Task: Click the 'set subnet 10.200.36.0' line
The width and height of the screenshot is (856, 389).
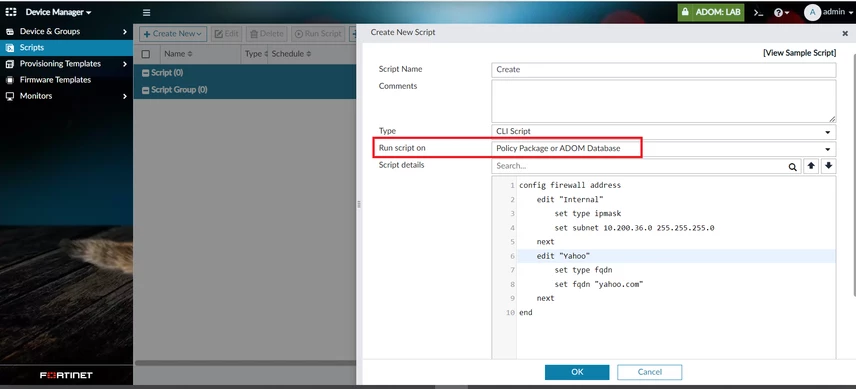Action: pos(634,228)
